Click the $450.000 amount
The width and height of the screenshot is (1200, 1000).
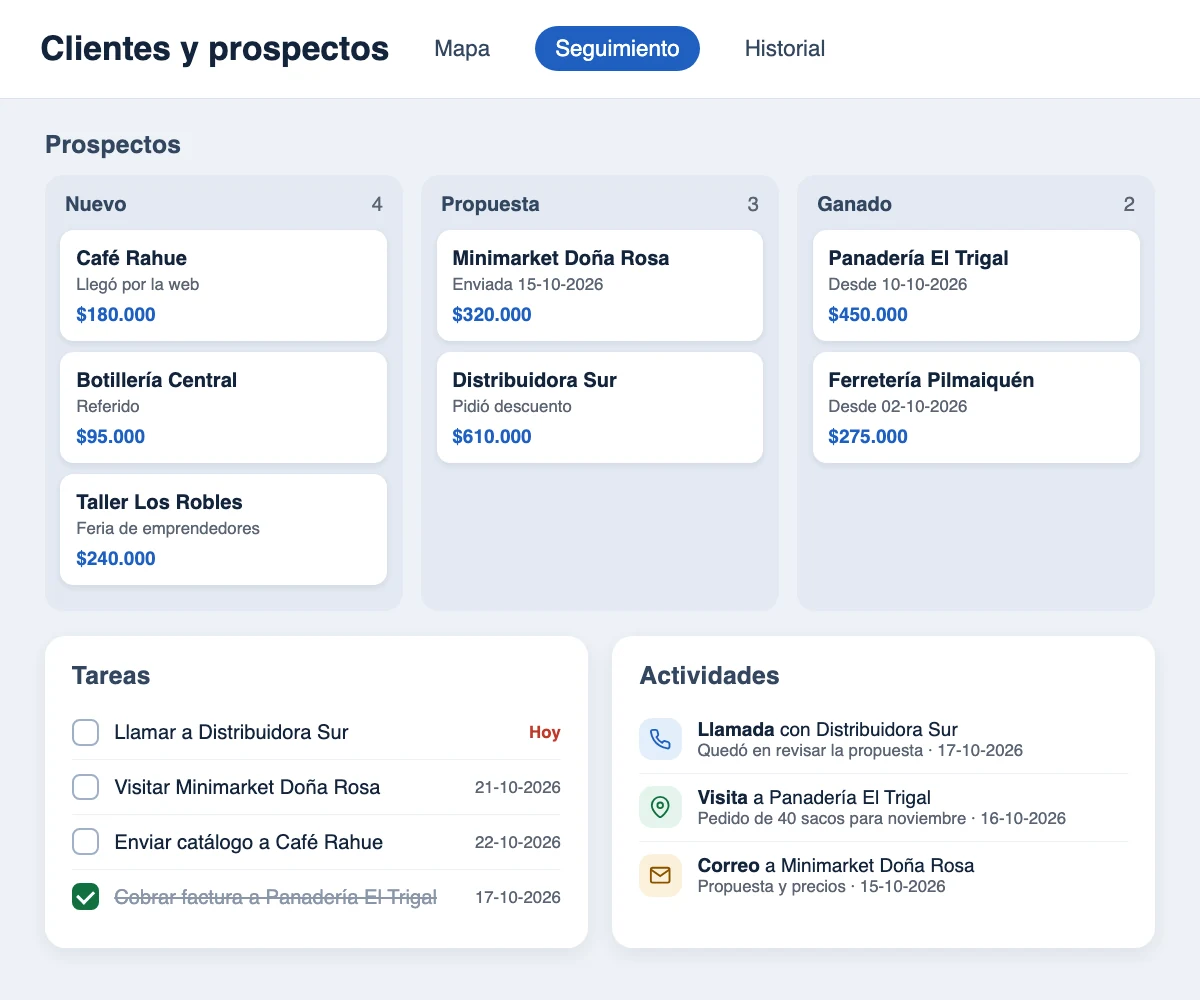(868, 314)
